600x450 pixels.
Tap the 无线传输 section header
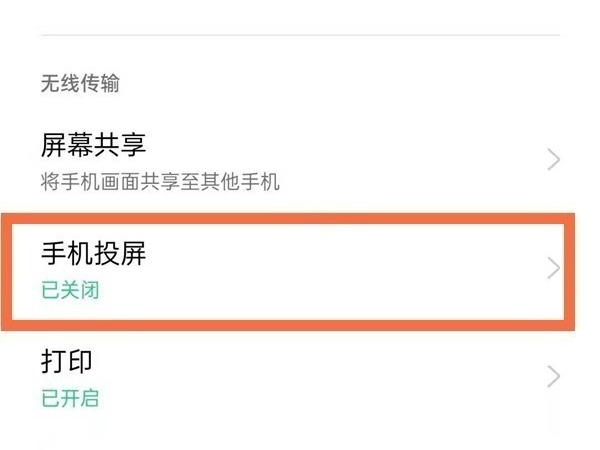coord(80,84)
